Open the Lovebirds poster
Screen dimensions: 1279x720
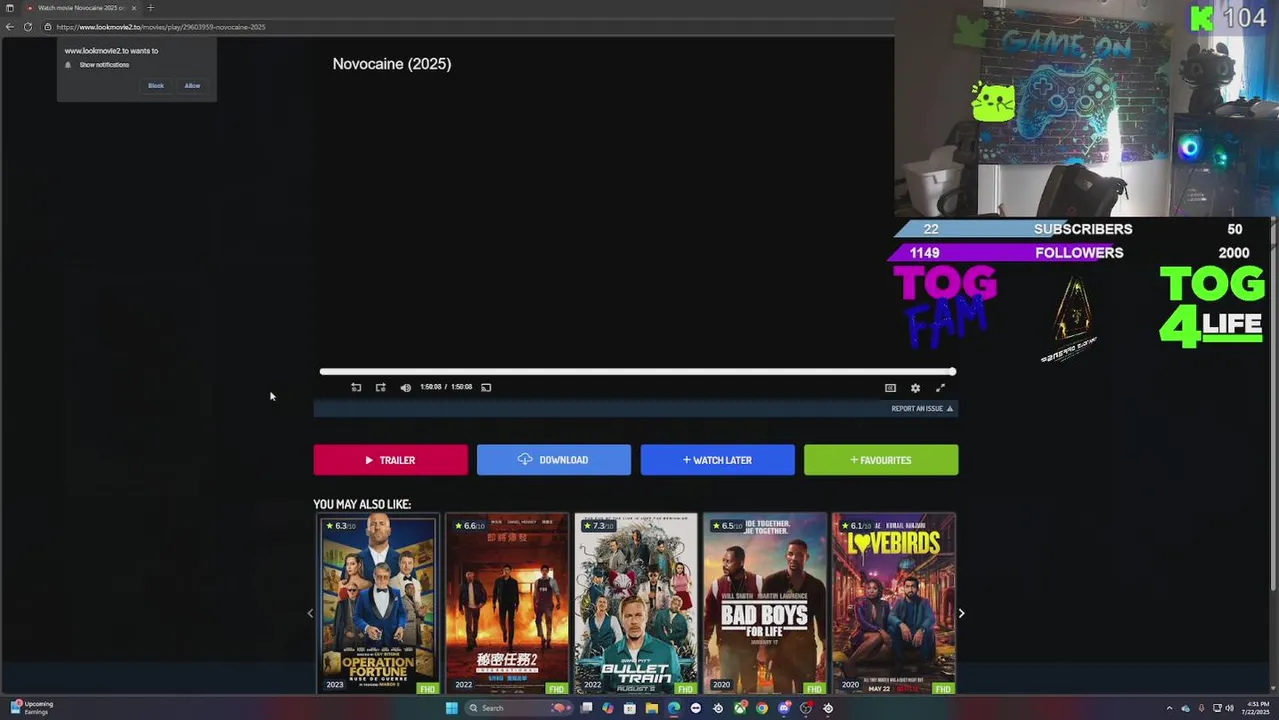894,604
